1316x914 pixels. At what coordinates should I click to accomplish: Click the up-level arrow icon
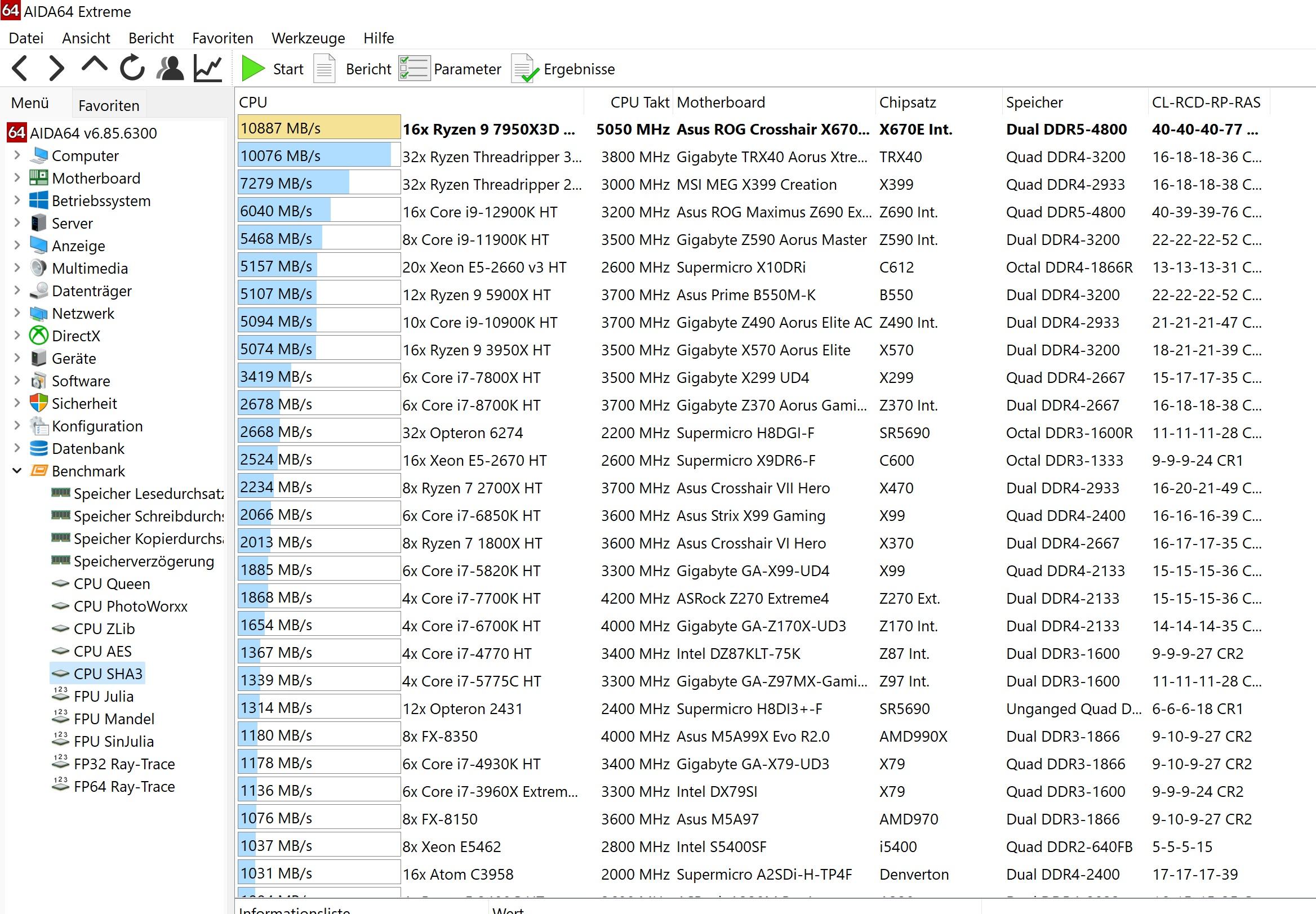(95, 64)
